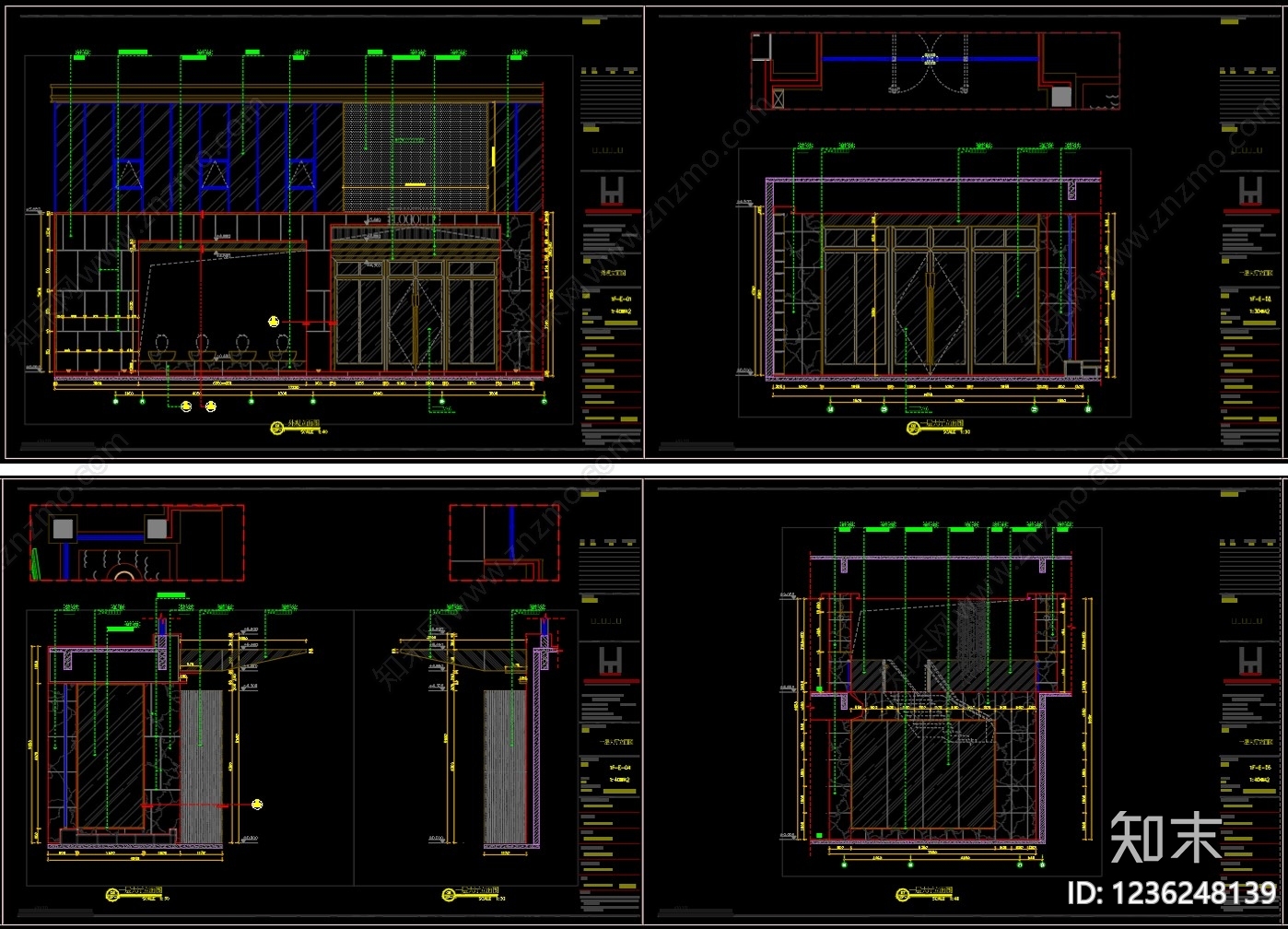Click the yellow section marker in the bottom-left sheet
Image resolution: width=1288 pixels, height=929 pixels.
point(258,805)
